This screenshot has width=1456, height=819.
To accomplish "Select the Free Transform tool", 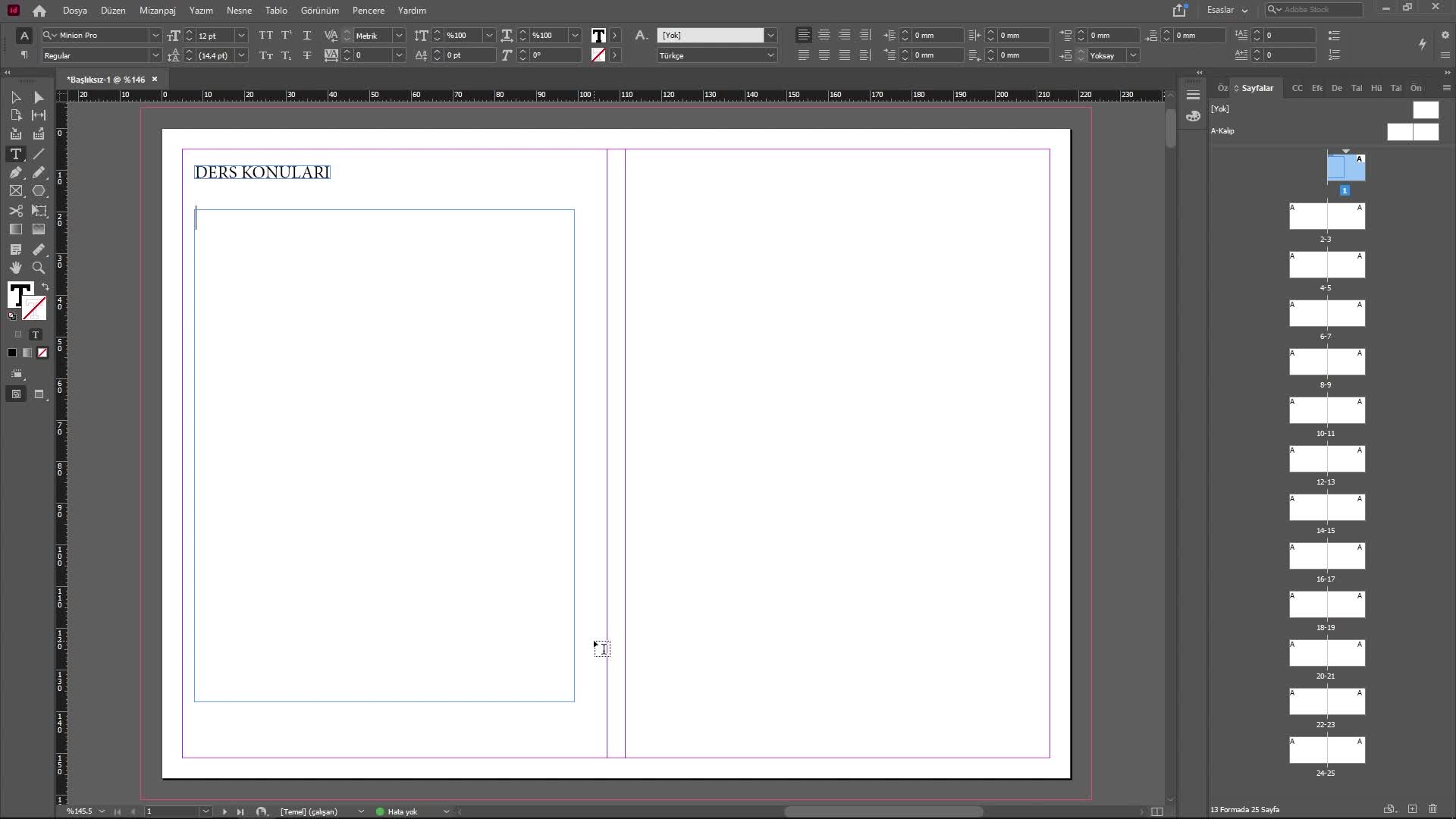I will (39, 211).
